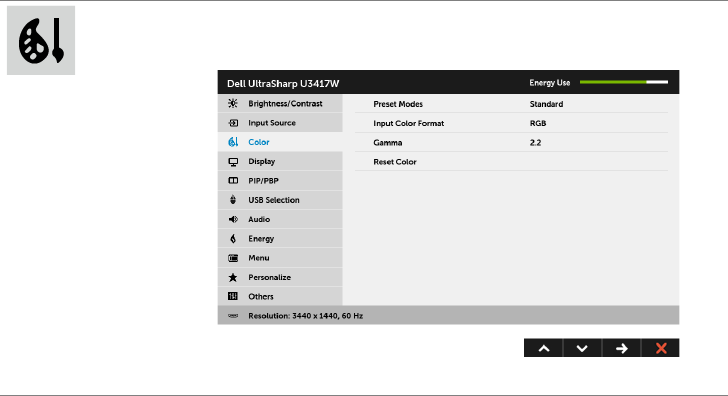Open the Menu settings entry
Viewport: 728px width, 396px height.
pyautogui.click(x=280, y=258)
